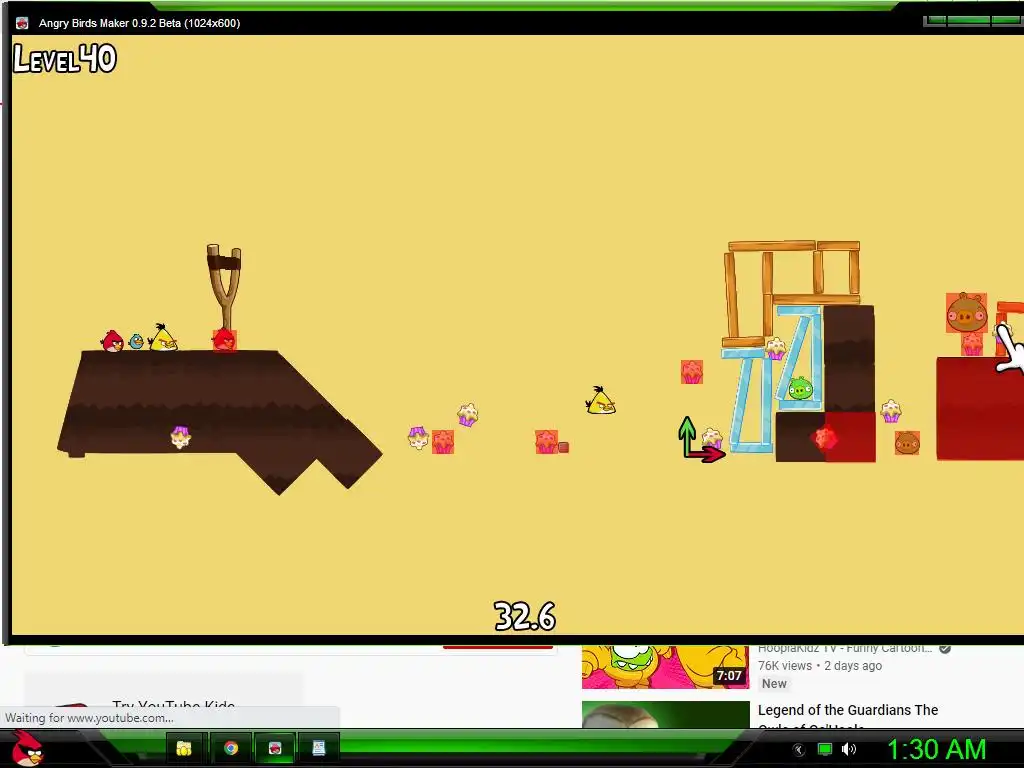Viewport: 1024px width, 768px height.
Task: Select the cupcake next to the move gizmo arrows
Action: 712,437
